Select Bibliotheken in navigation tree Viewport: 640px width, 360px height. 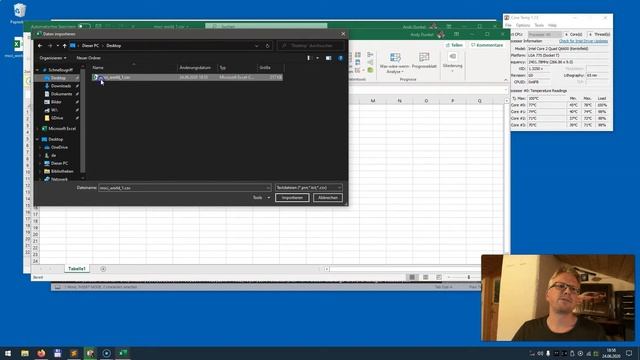click(x=62, y=171)
